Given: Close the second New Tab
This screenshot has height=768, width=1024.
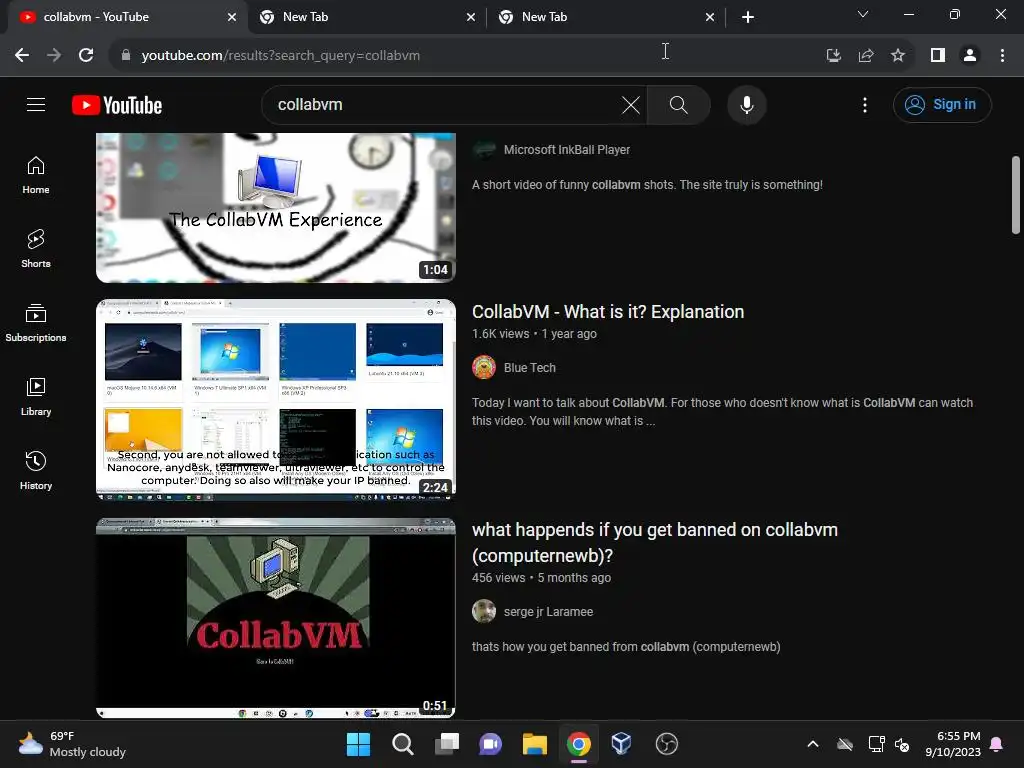Looking at the screenshot, I should pyautogui.click(x=471, y=17).
